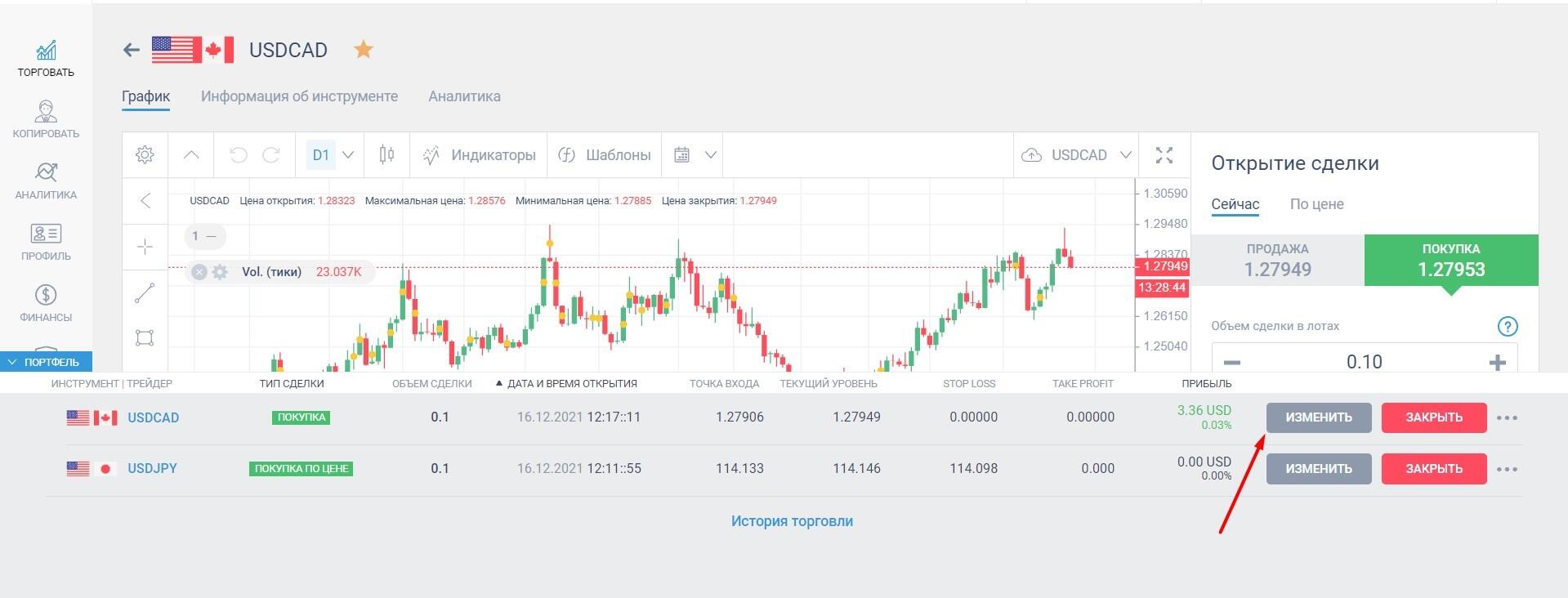Open the Profile (Профиль) sidebar section
The height and width of the screenshot is (598, 1568).
point(46,243)
